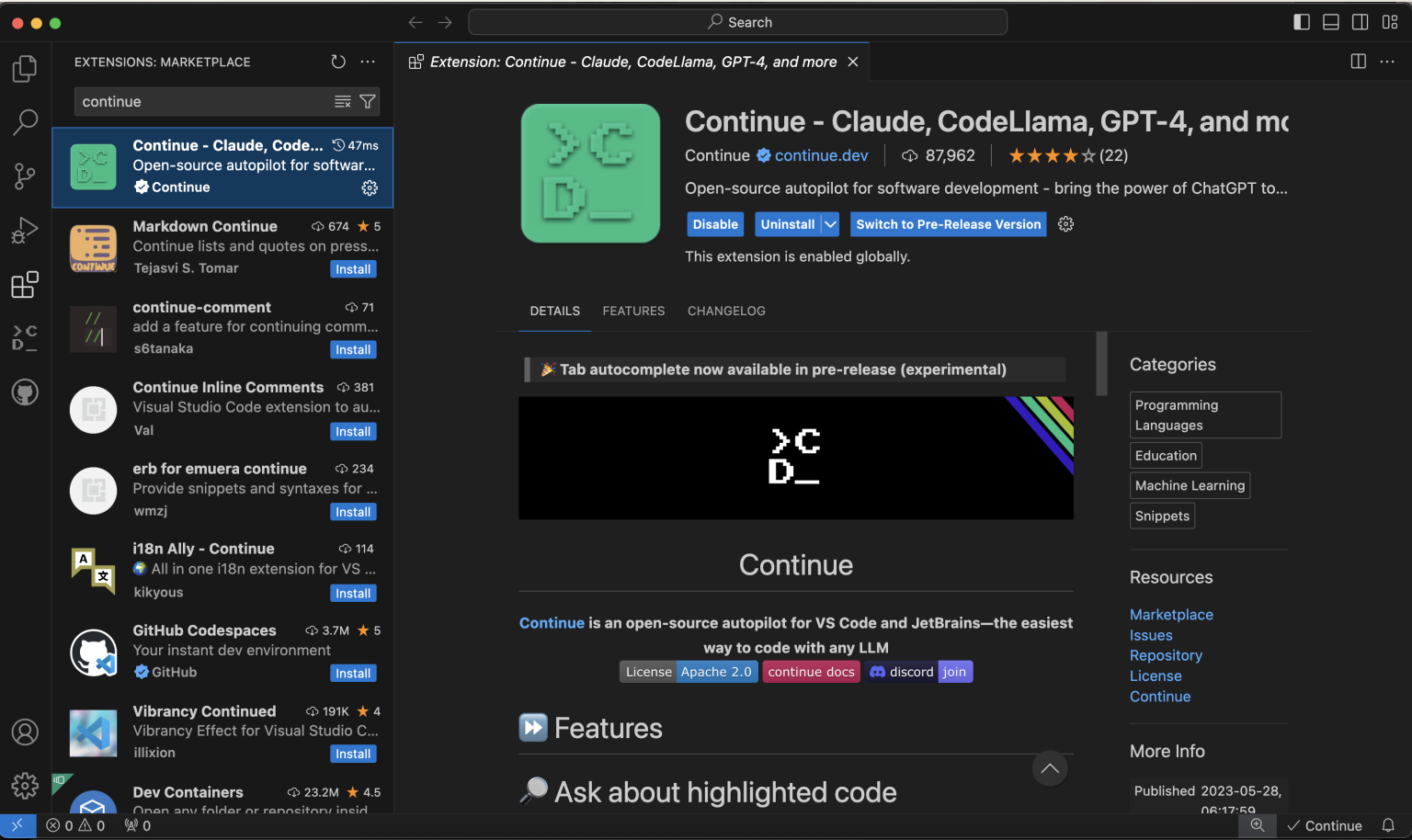Toggle the primary sidebar visibility
Image resolution: width=1412 pixels, height=840 pixels.
click(x=1302, y=21)
